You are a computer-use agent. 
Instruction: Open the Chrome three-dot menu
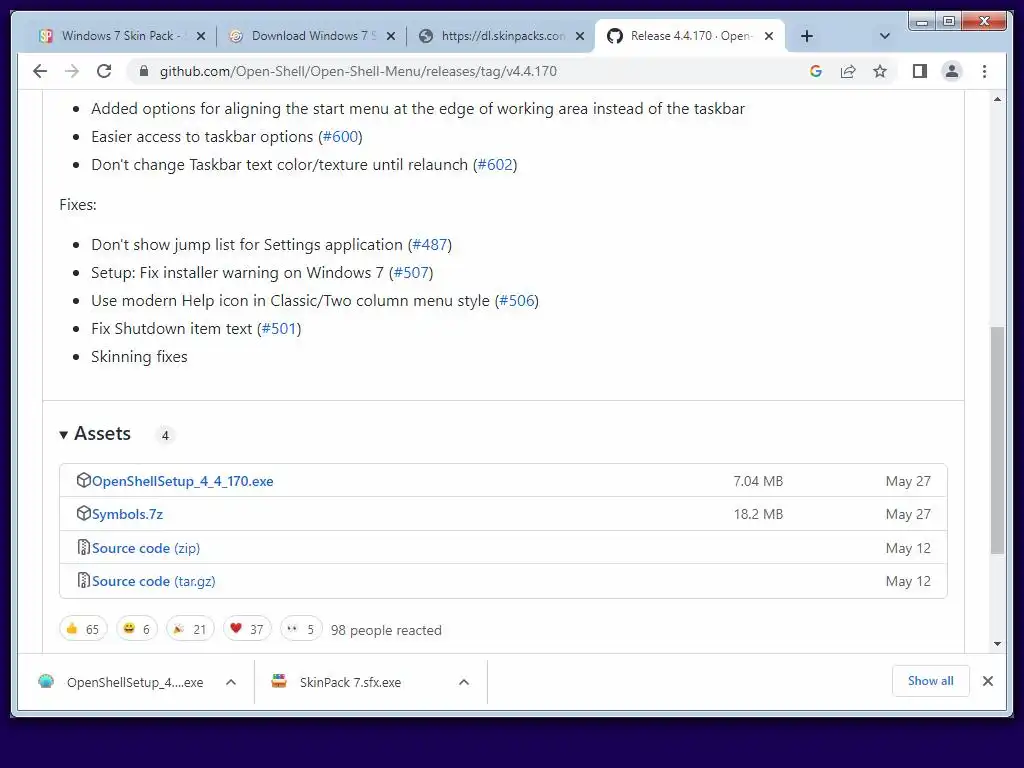click(x=984, y=71)
